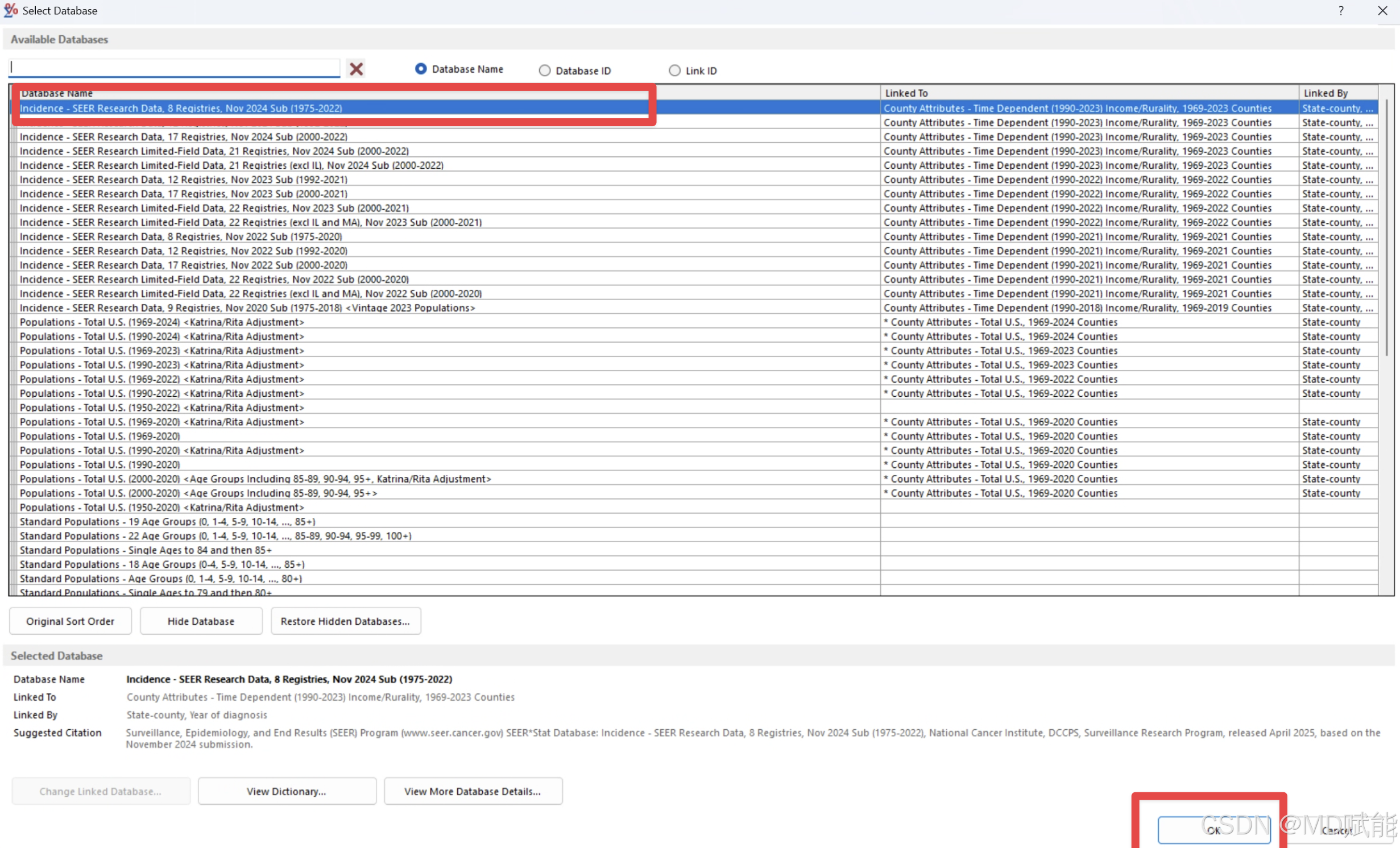The width and height of the screenshot is (1400, 848).
Task: Sort by Linked To column header
Action: click(x=906, y=93)
